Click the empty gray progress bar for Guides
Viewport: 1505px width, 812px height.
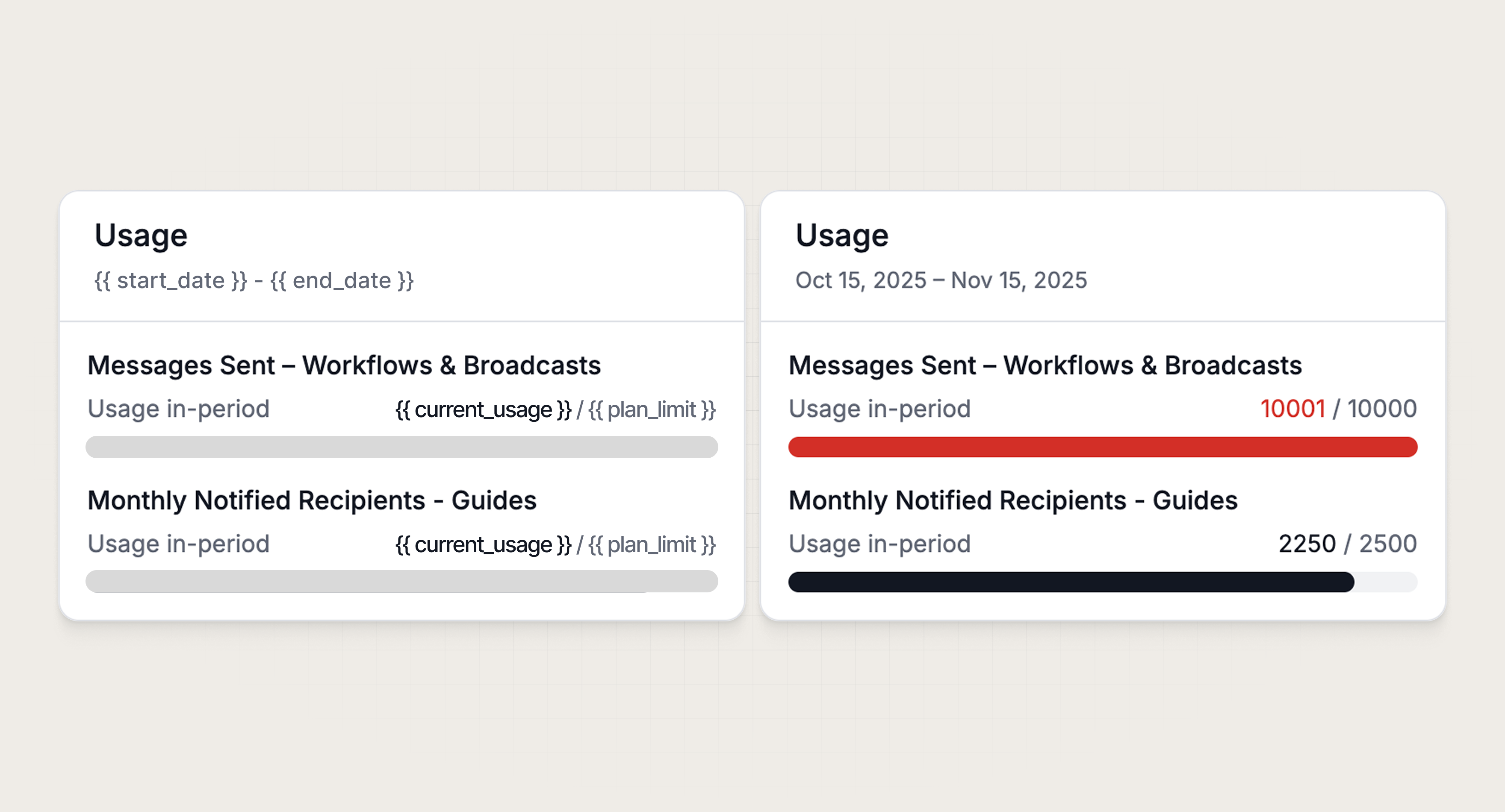point(401,581)
